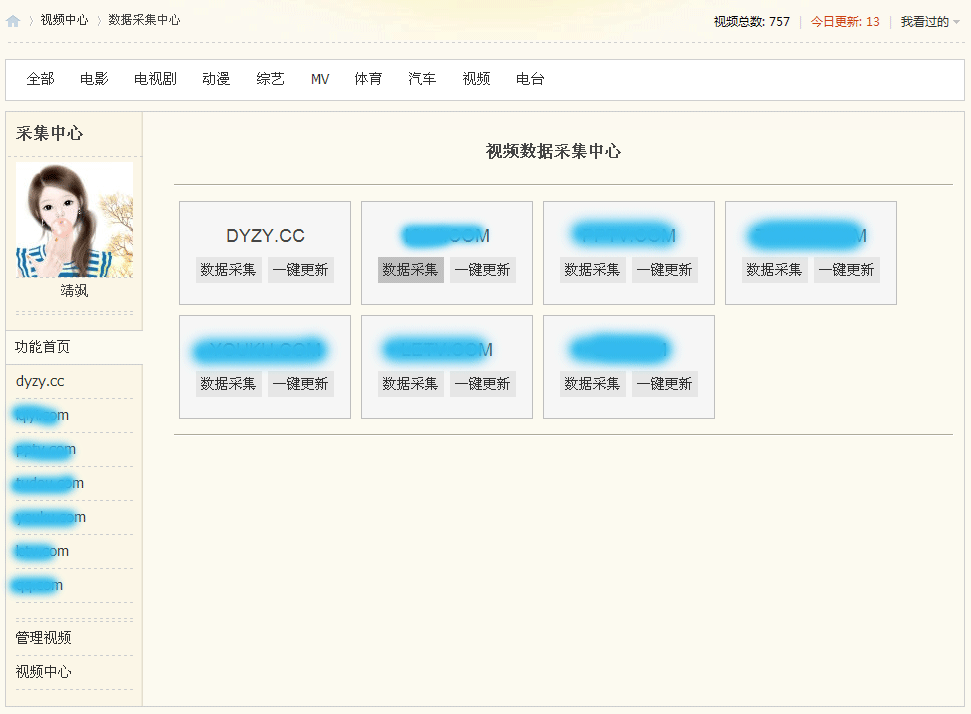Screen dimensions: 971x714
Task: Select the 视频 category tab
Action: coord(476,79)
